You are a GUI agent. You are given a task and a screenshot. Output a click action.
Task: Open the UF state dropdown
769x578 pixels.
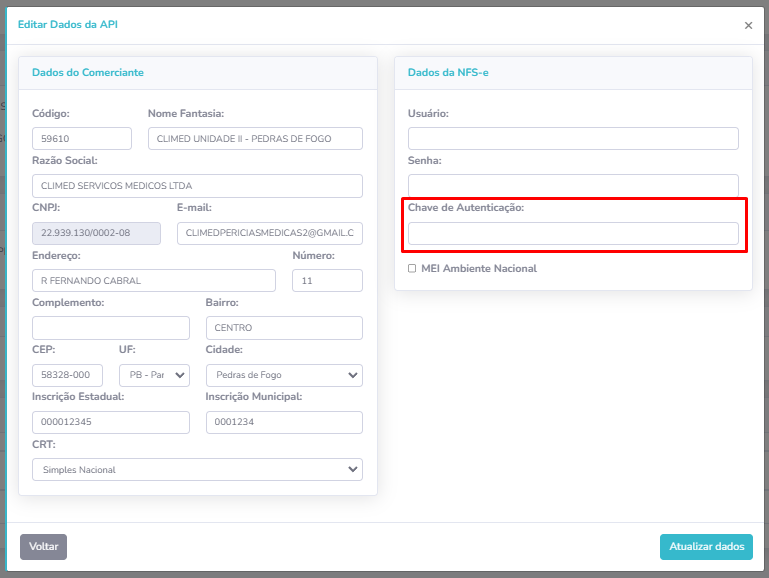coord(153,375)
